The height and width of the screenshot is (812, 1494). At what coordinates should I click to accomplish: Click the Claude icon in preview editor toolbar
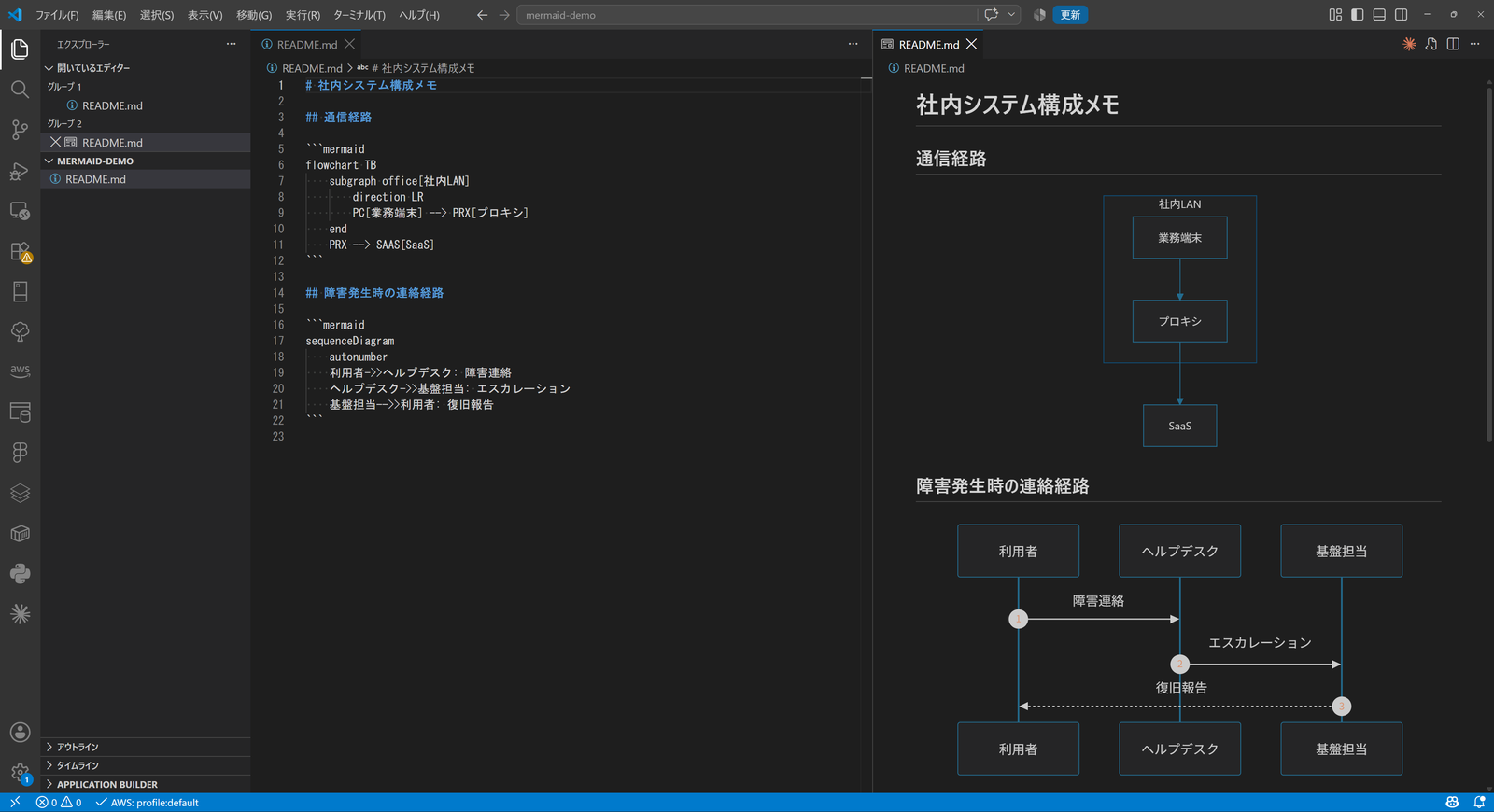click(x=1409, y=44)
